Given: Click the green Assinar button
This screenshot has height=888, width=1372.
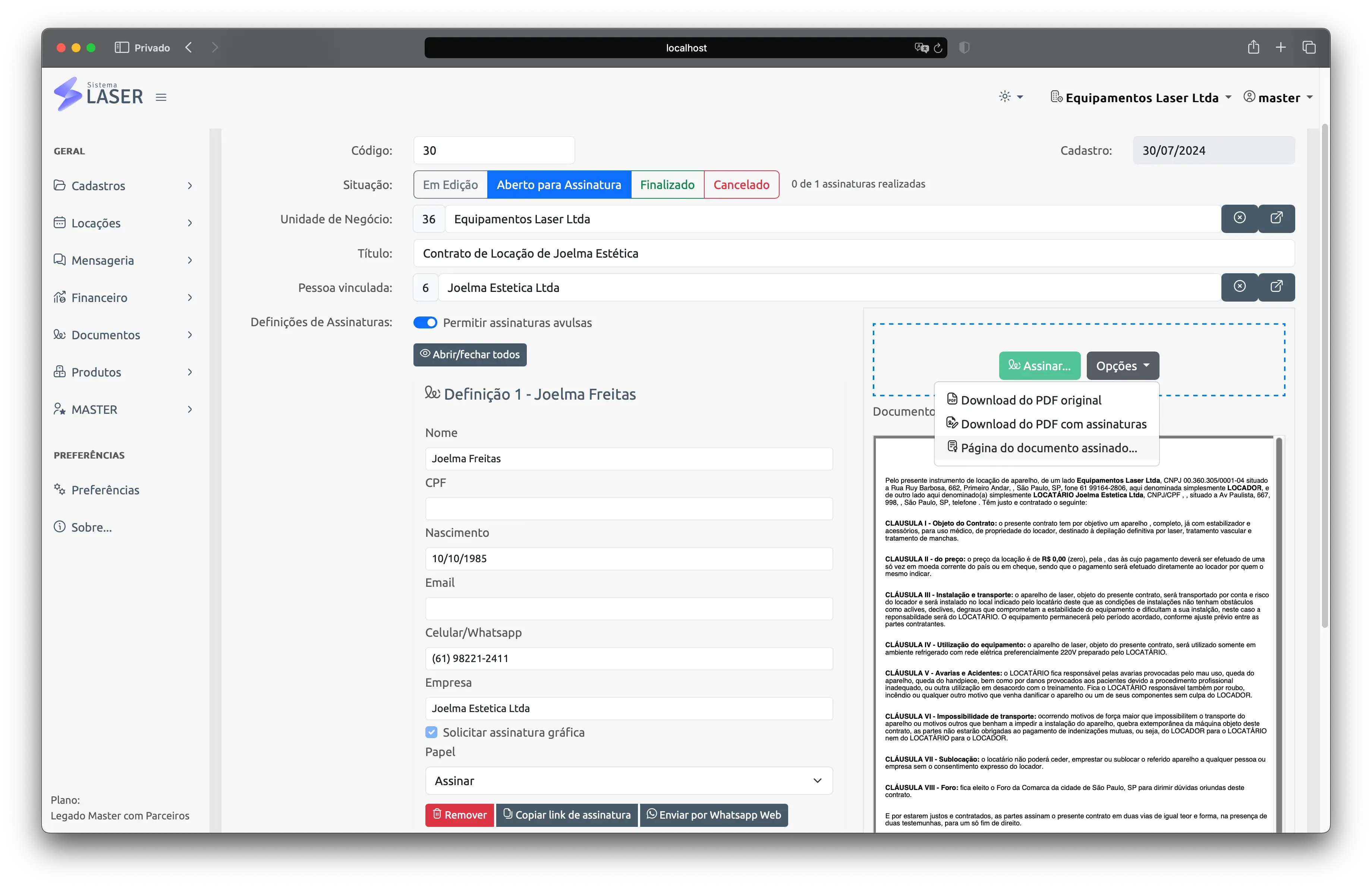Looking at the screenshot, I should [1039, 366].
